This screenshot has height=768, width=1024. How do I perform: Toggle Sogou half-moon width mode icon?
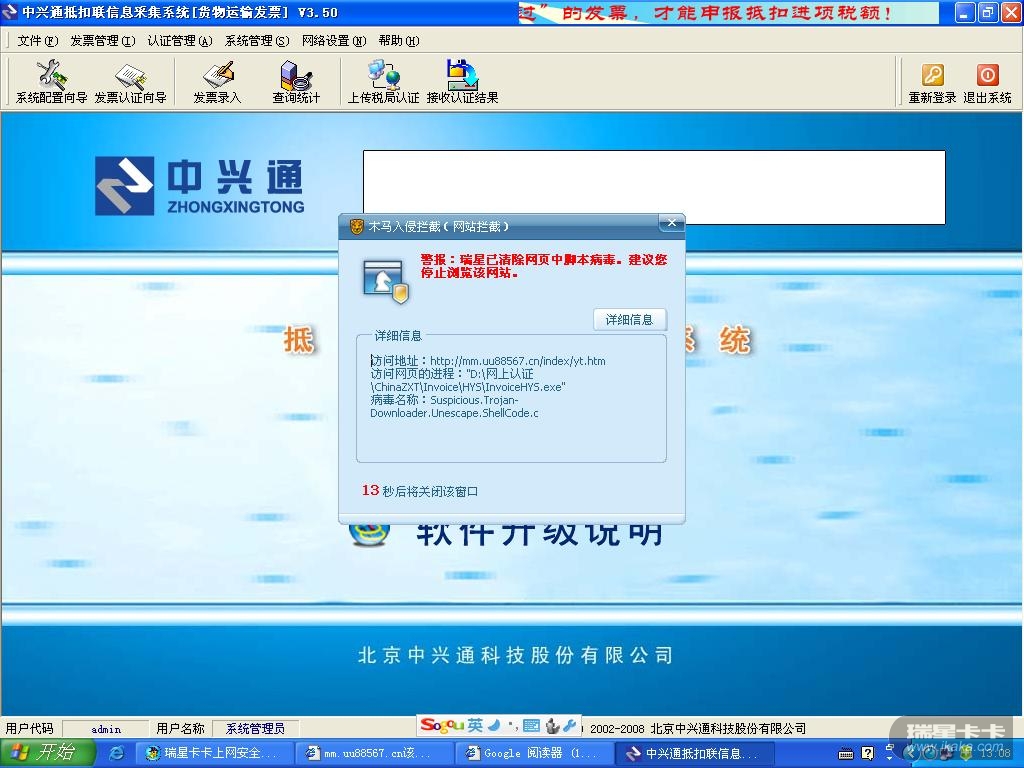(494, 725)
